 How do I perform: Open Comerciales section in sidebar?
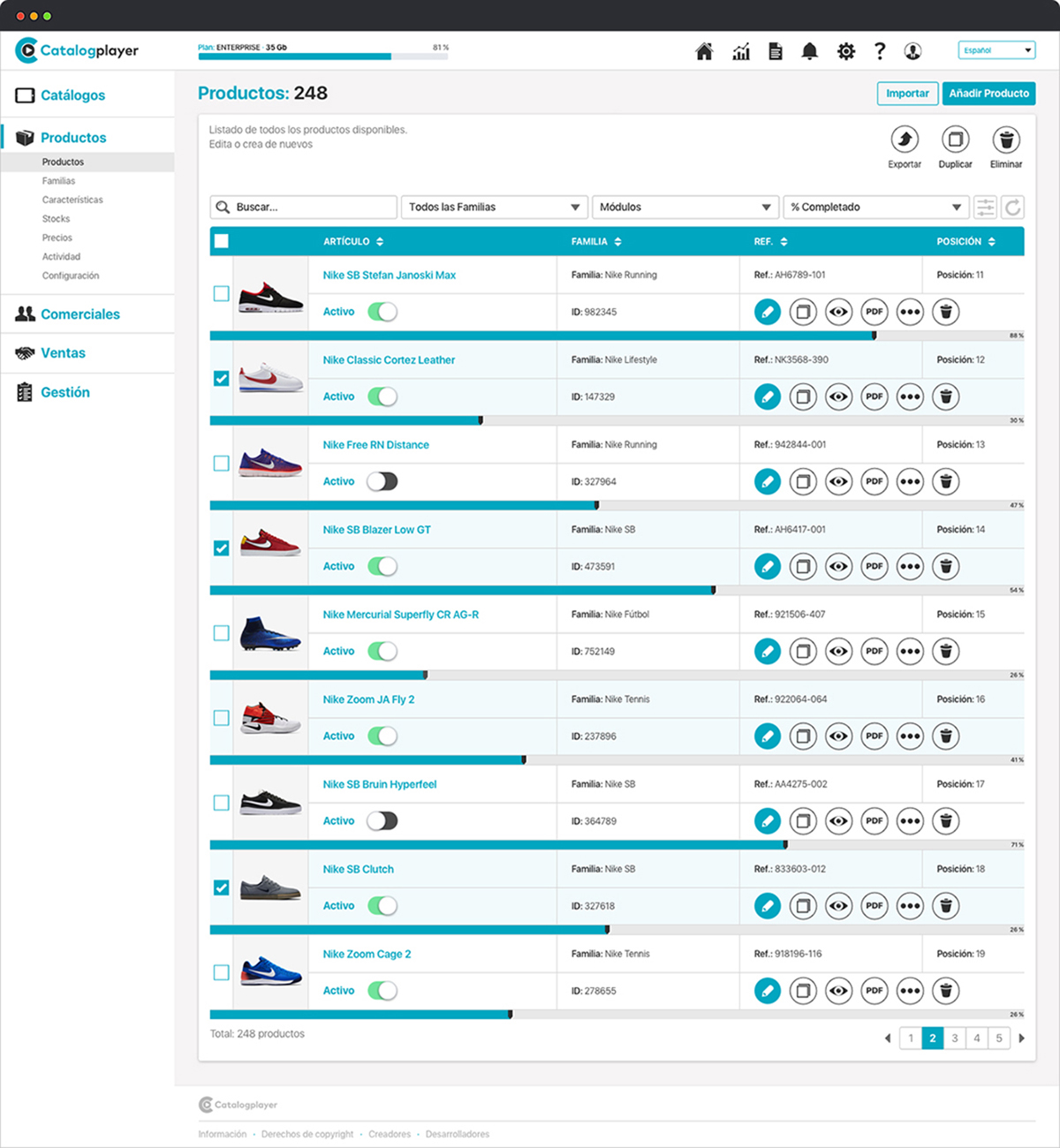[79, 314]
